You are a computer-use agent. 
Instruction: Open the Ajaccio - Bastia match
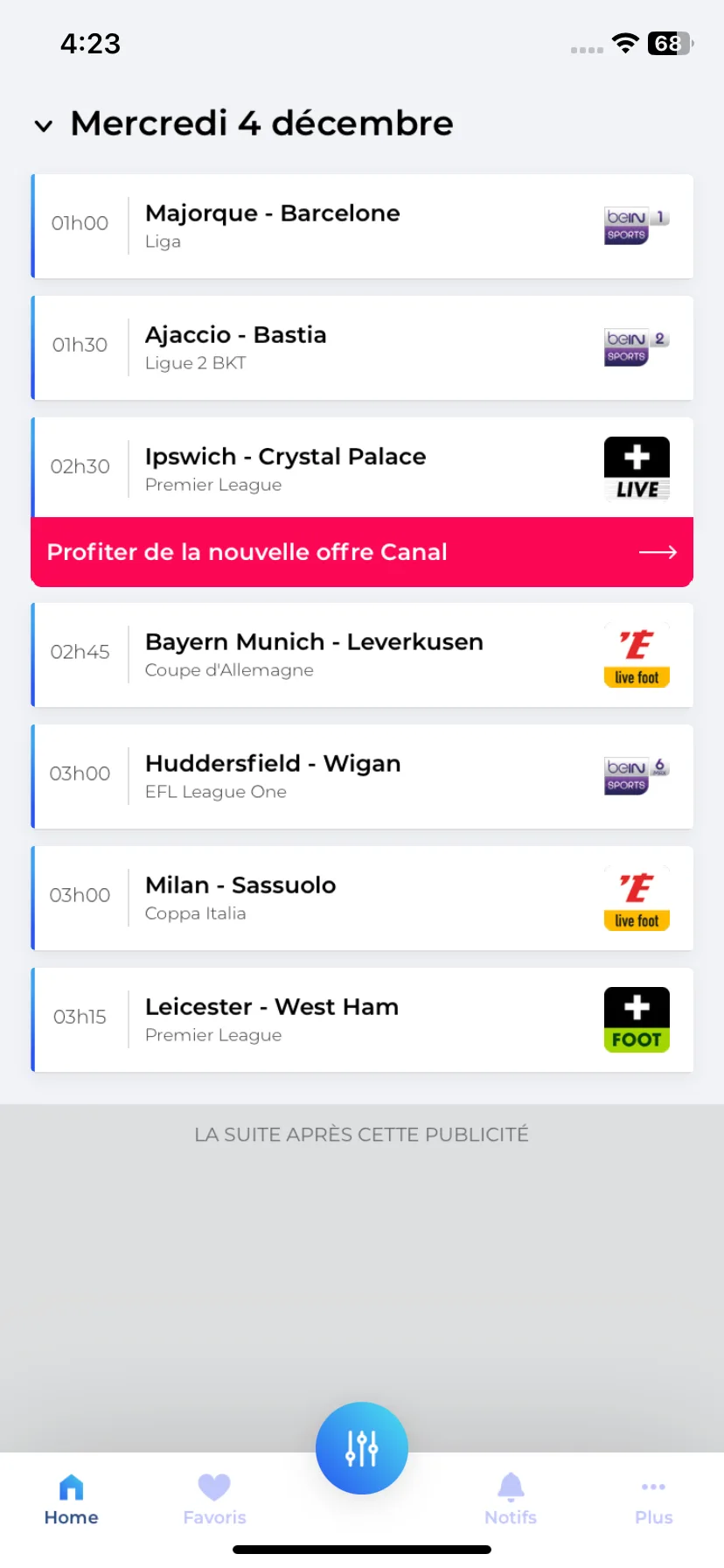(362, 347)
